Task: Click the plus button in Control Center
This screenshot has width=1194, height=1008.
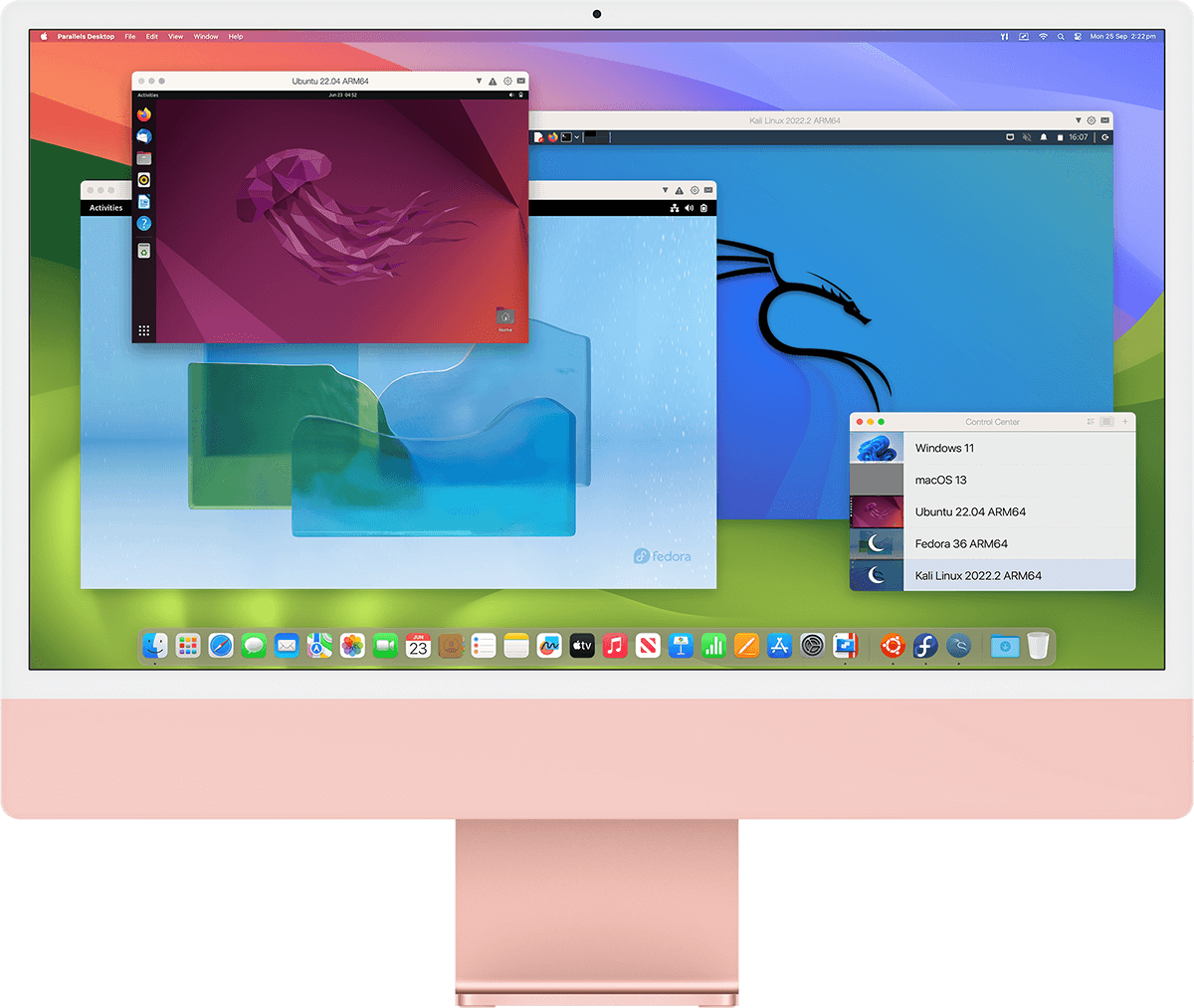Action: [x=1125, y=422]
